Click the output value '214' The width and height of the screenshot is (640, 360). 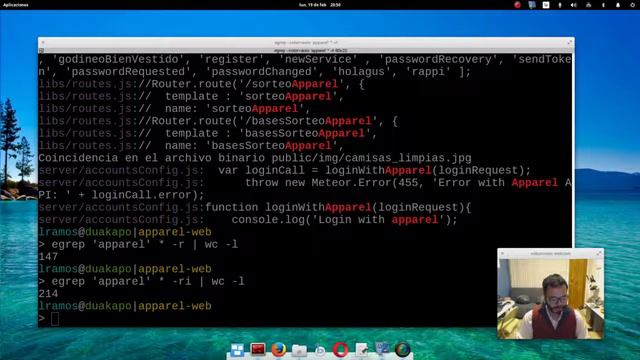48,294
